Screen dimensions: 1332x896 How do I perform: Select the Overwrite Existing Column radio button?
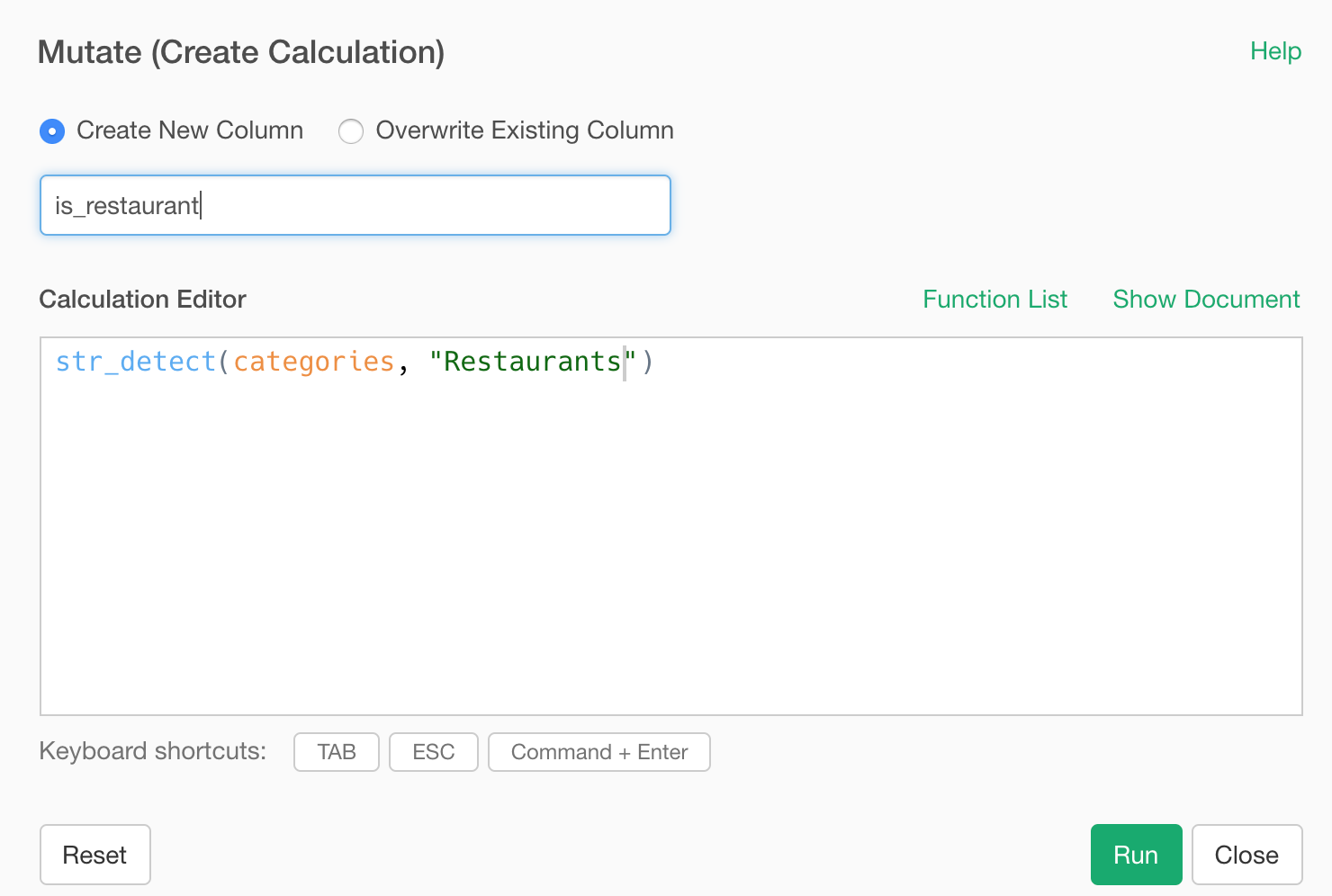click(x=350, y=131)
